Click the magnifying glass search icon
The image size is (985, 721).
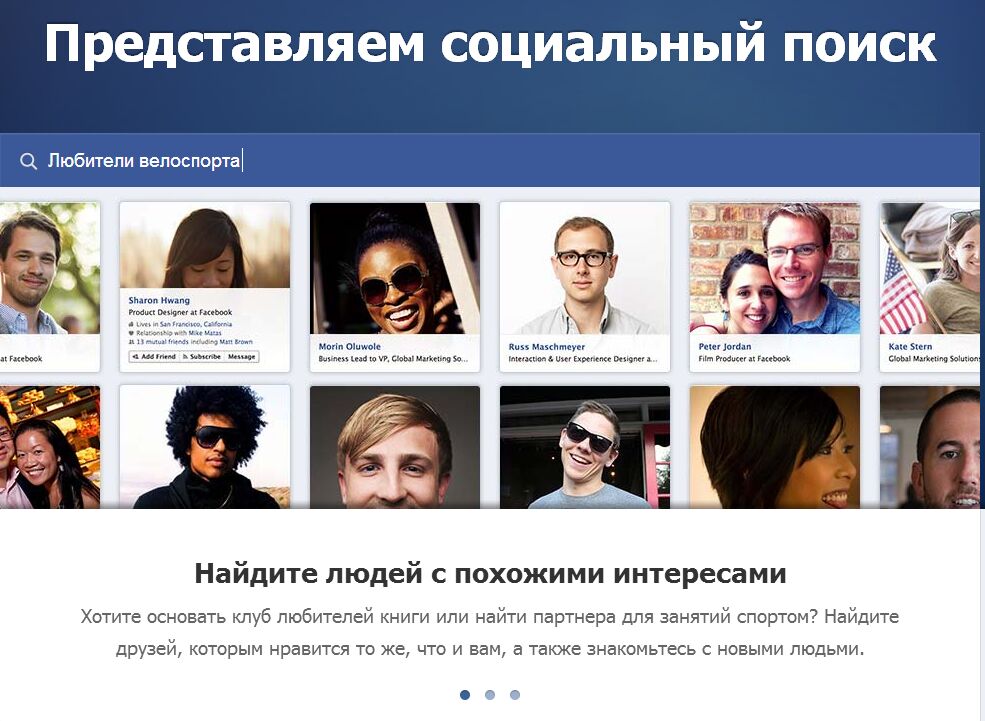click(28, 161)
